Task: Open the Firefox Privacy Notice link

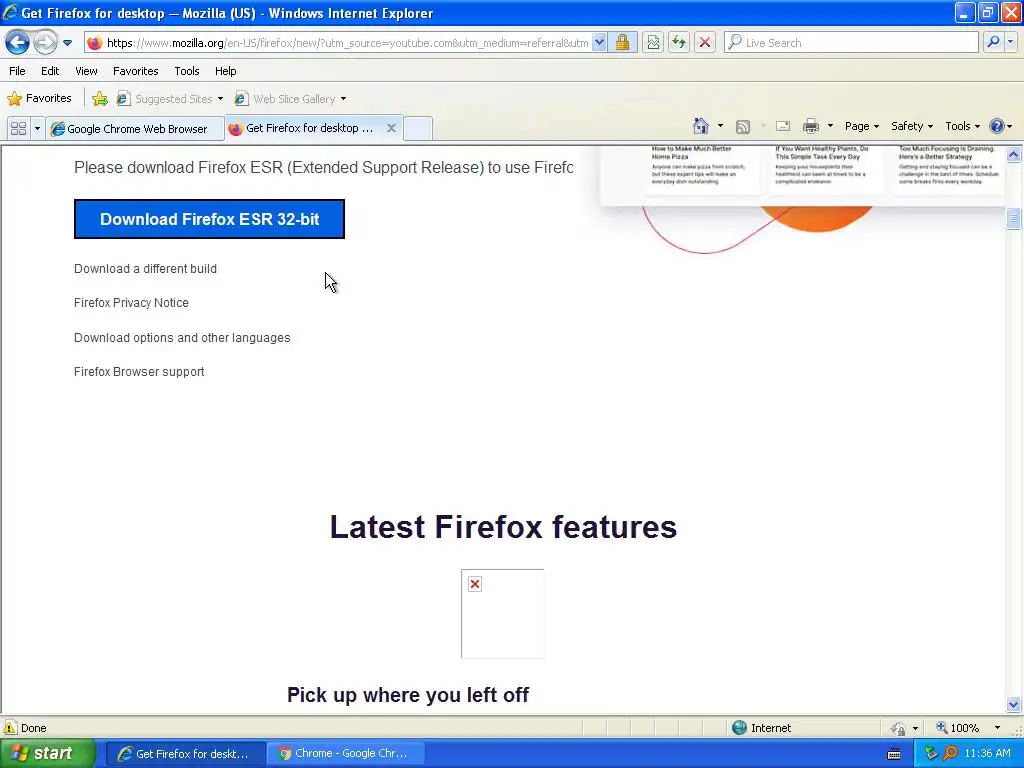Action: pyautogui.click(x=131, y=303)
